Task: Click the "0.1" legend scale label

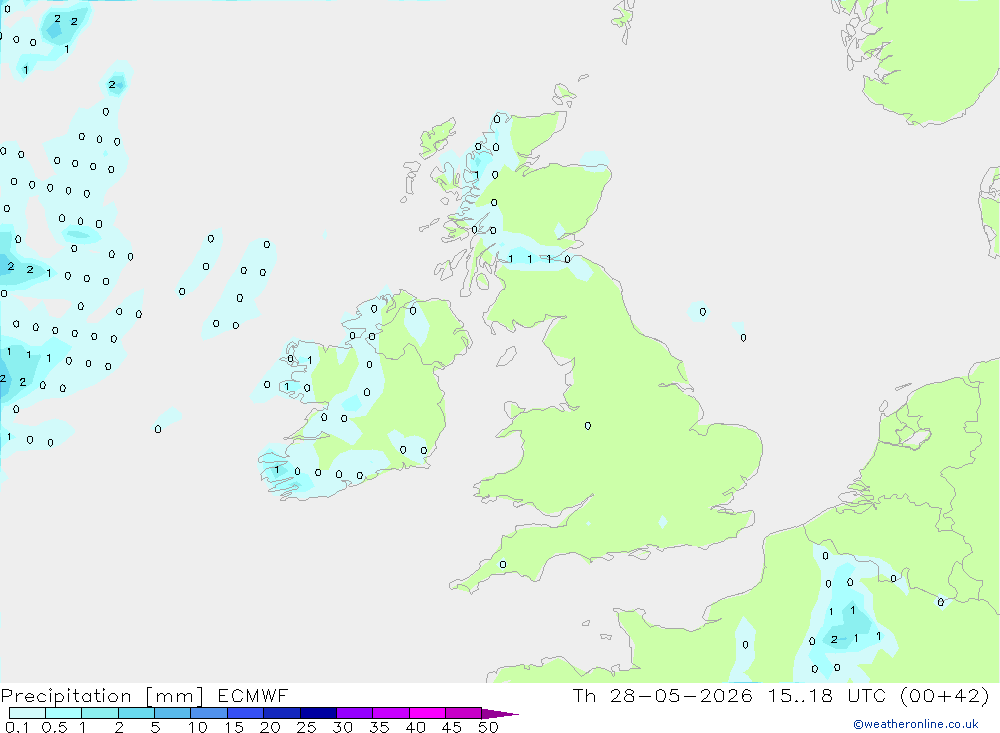Action: point(17,727)
